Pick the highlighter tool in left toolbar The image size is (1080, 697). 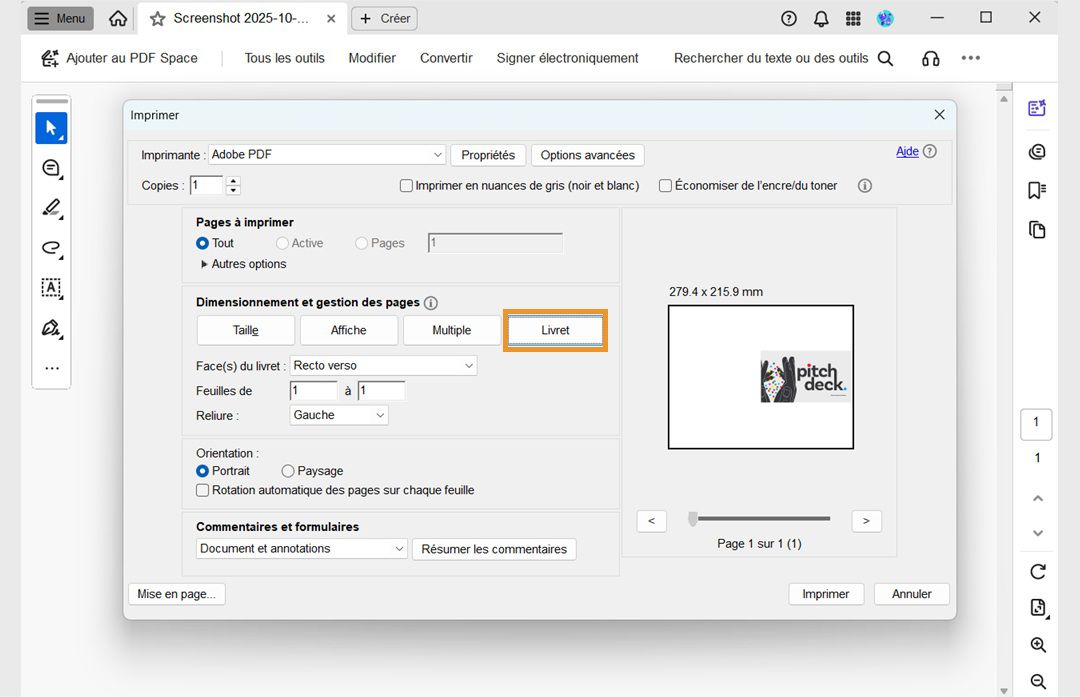(51, 208)
